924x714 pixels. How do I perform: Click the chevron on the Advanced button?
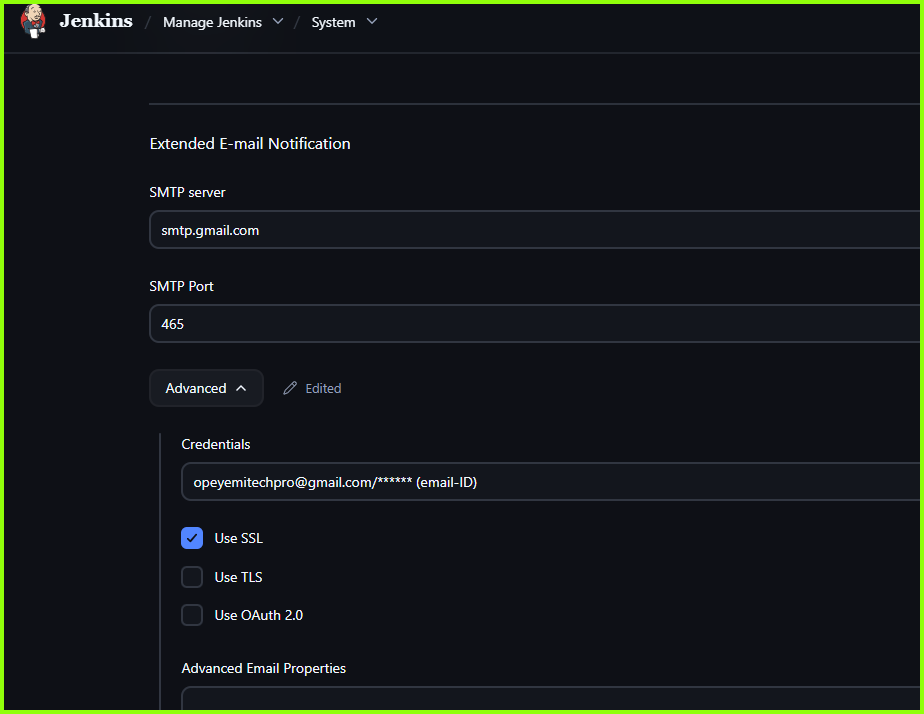click(x=241, y=388)
